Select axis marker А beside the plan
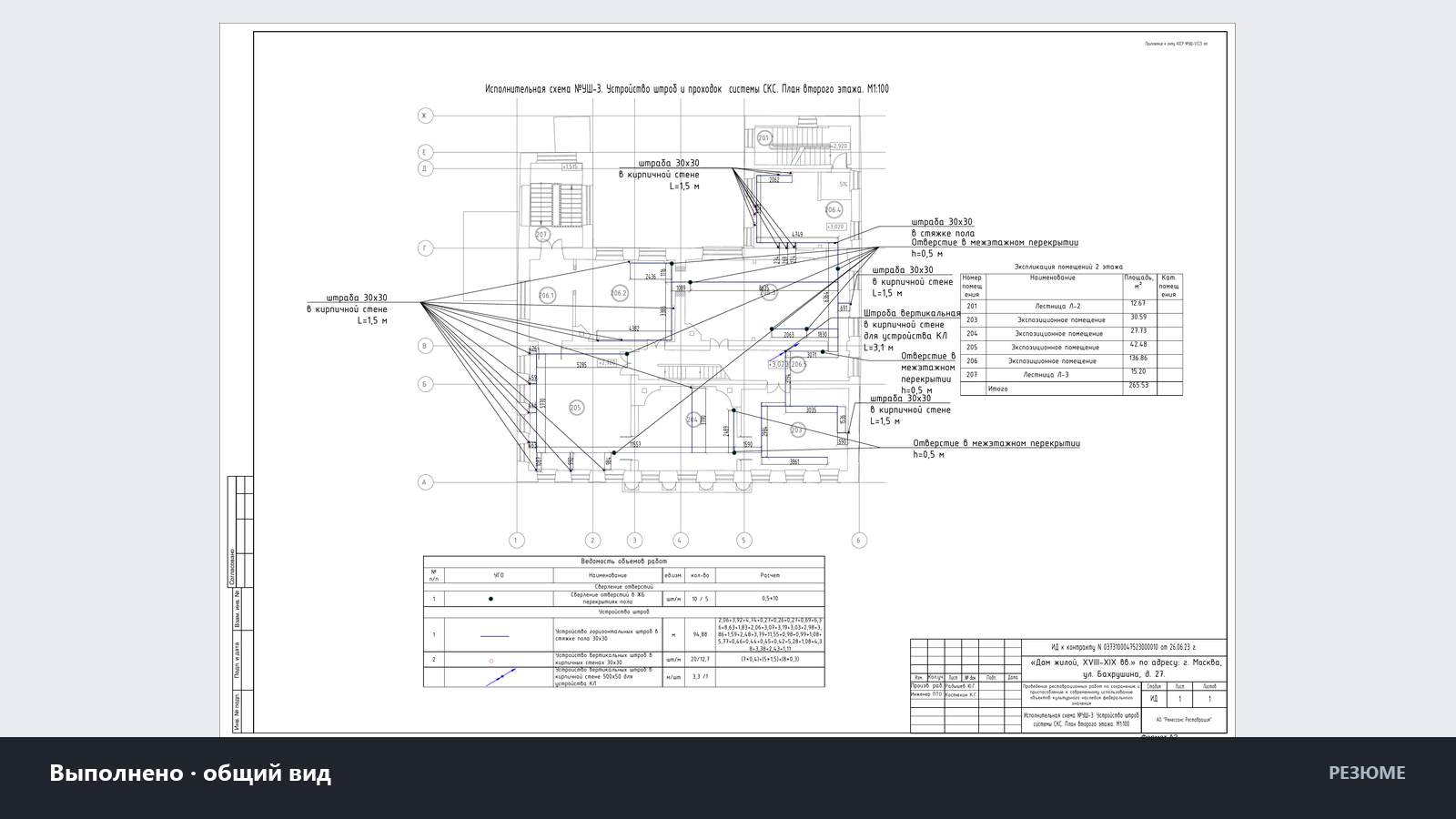Screen dimensions: 1456x819 424,482
